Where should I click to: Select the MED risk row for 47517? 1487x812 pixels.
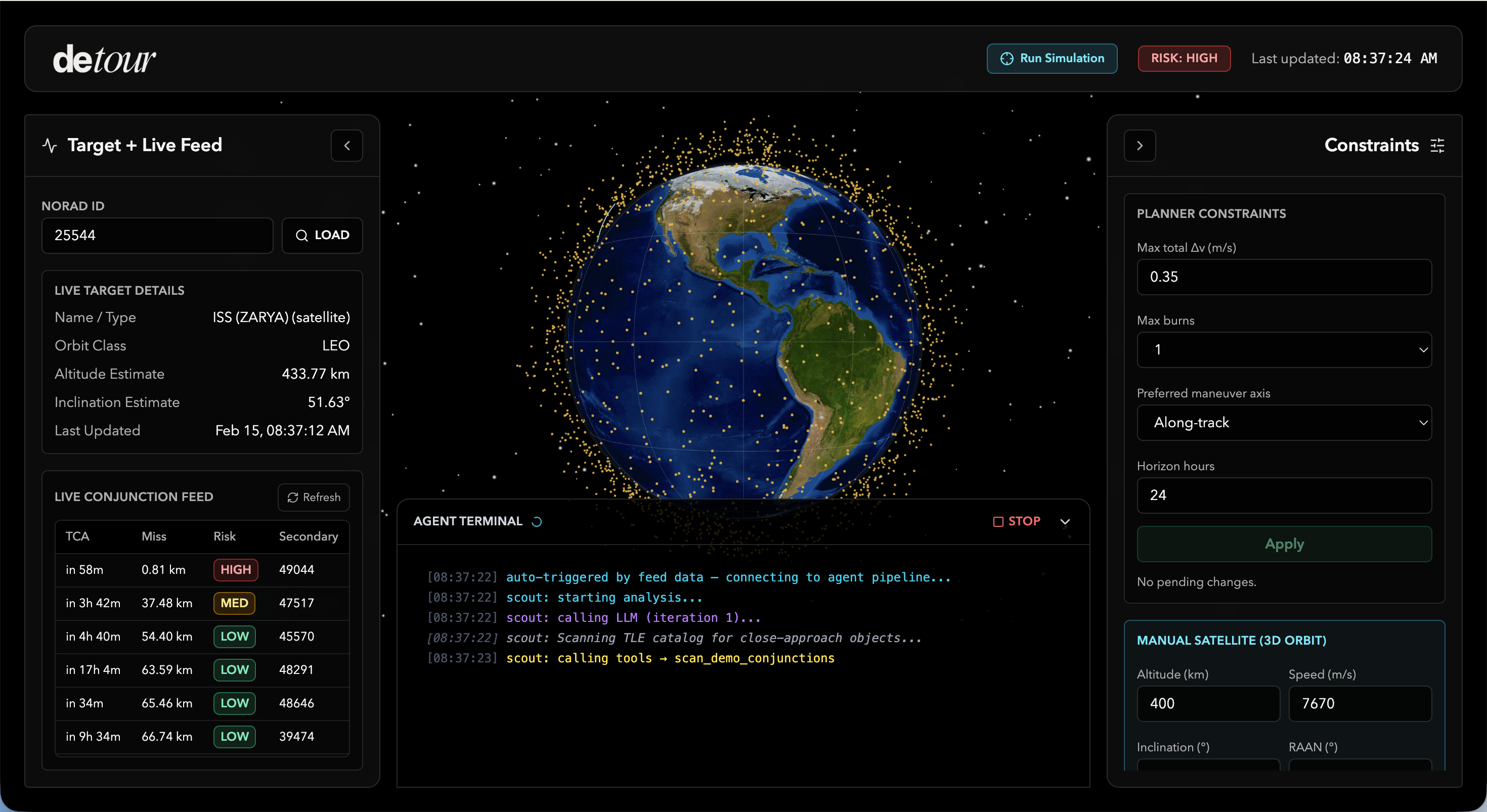pyautogui.click(x=202, y=603)
